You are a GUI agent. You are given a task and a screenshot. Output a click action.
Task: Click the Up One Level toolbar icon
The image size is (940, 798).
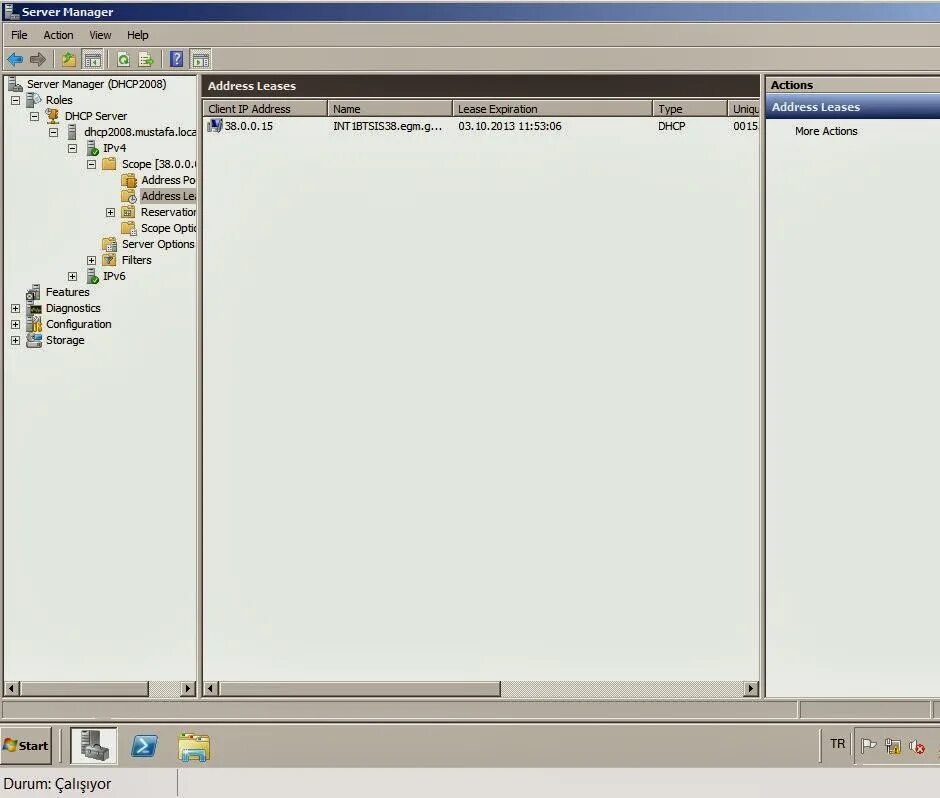[69, 59]
